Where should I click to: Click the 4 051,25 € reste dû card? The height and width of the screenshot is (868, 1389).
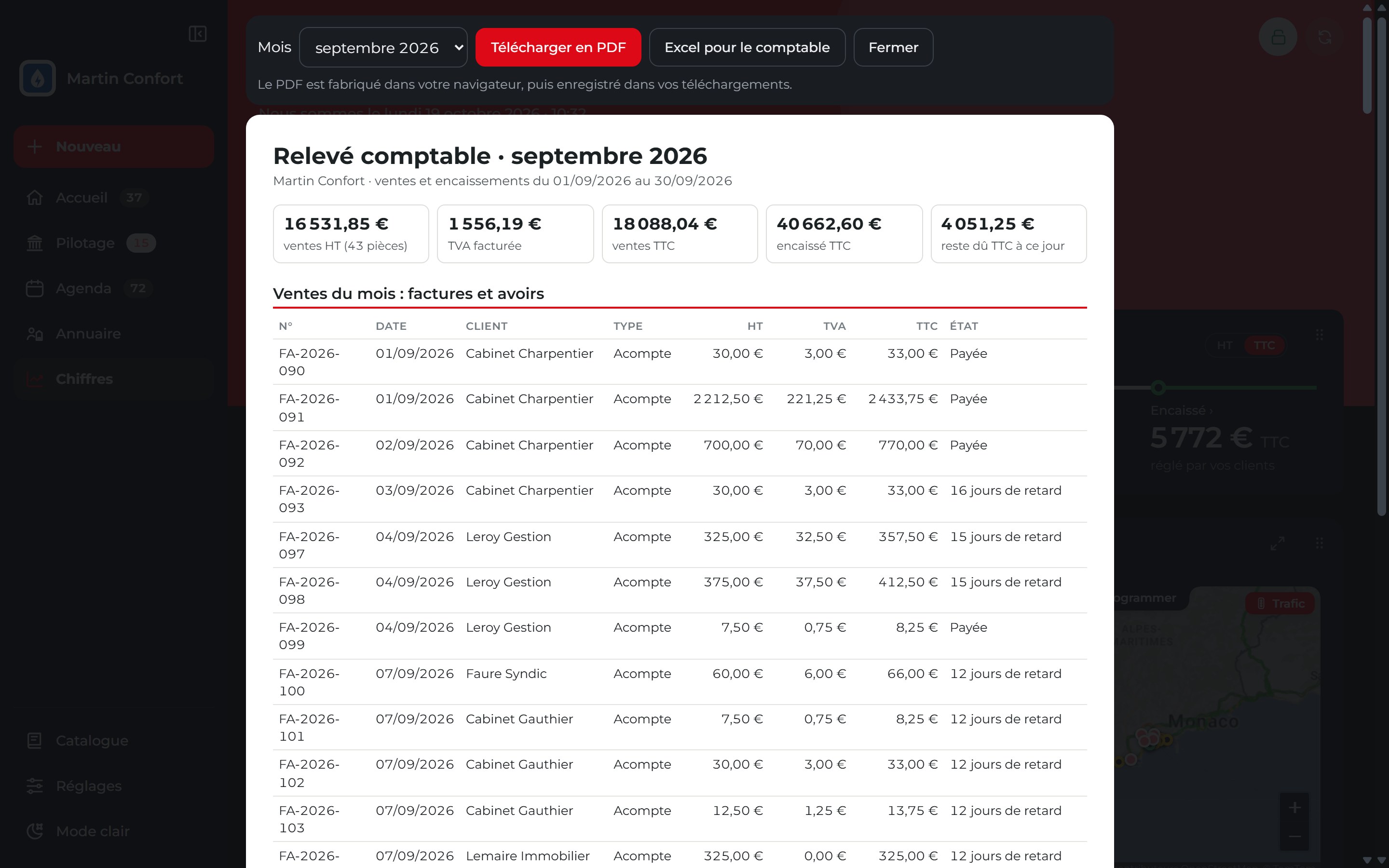click(1008, 234)
